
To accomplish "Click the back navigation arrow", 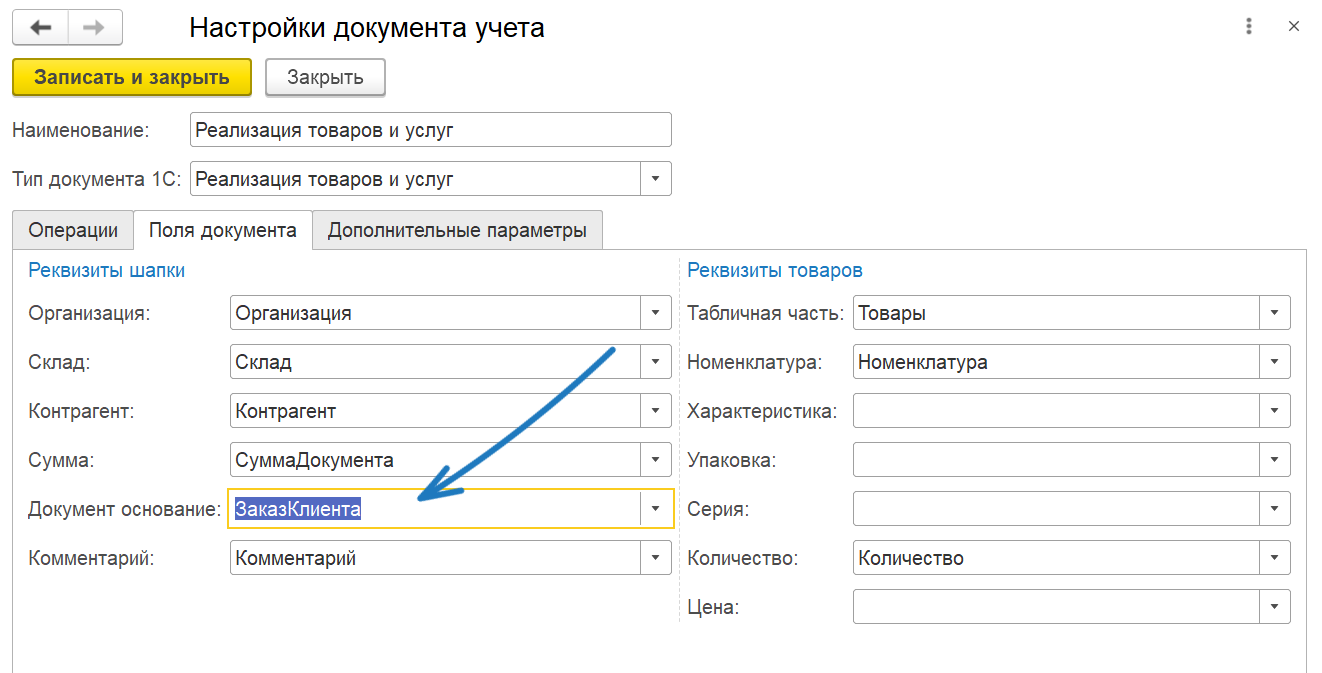I will [40, 28].
